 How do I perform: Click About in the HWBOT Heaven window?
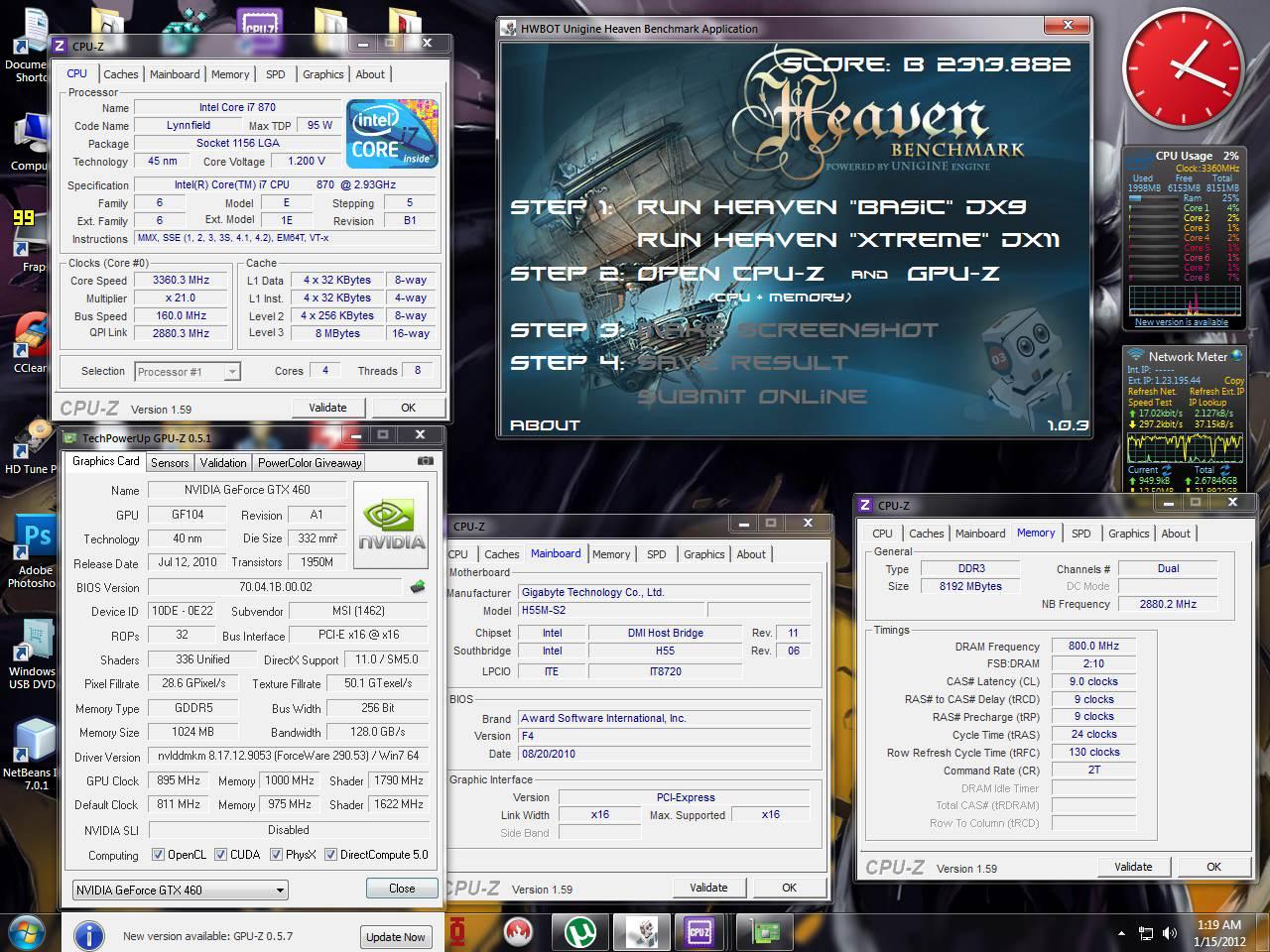pos(545,425)
